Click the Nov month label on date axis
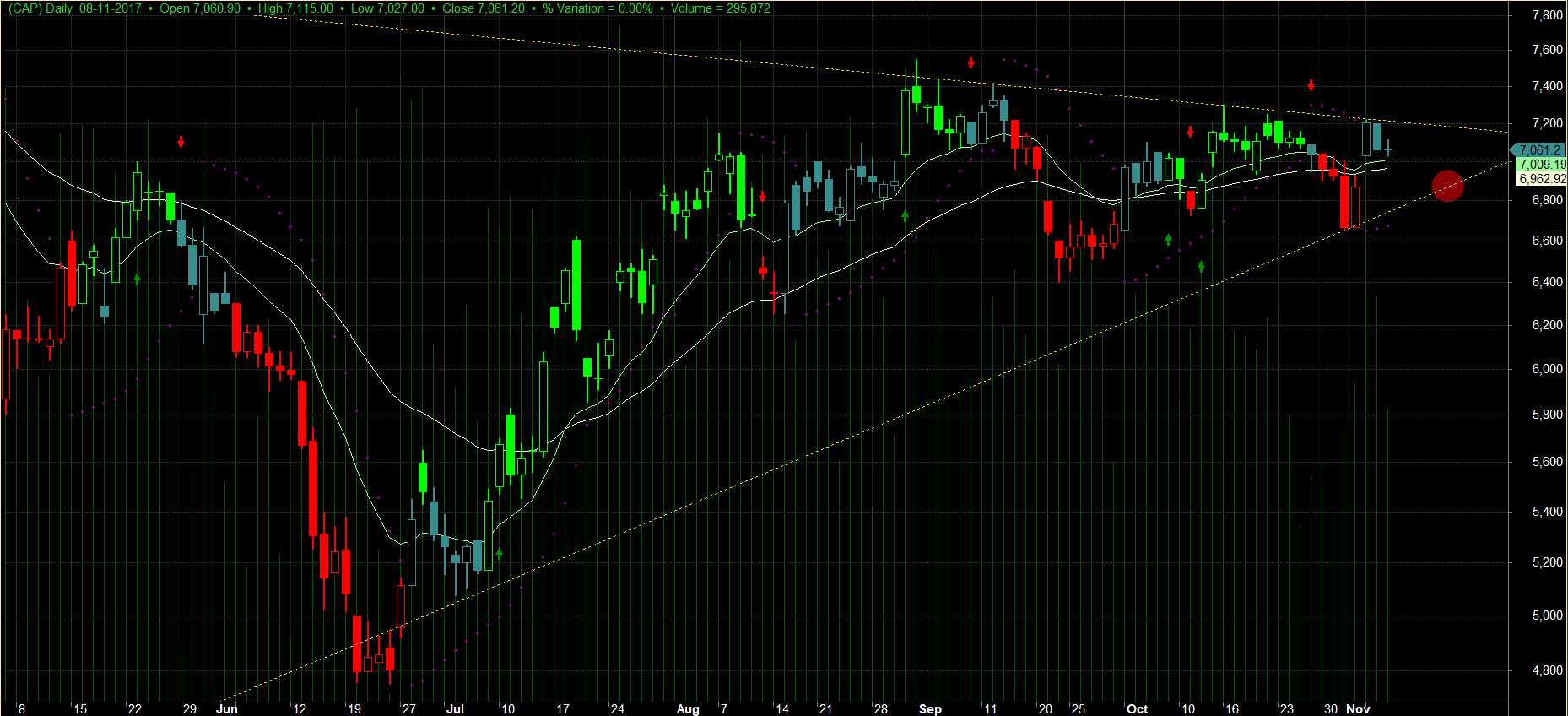This screenshot has width=1568, height=716. pyautogui.click(x=1358, y=709)
